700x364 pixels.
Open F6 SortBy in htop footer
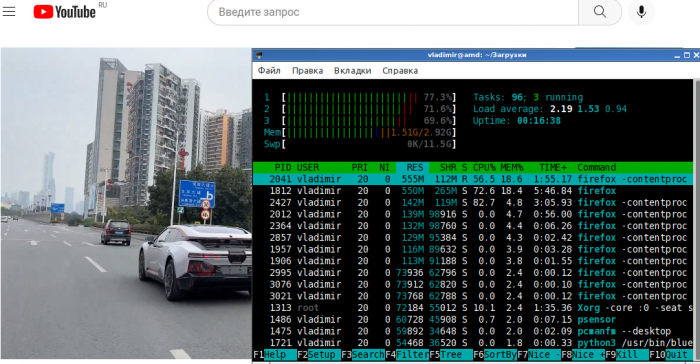(x=495, y=355)
